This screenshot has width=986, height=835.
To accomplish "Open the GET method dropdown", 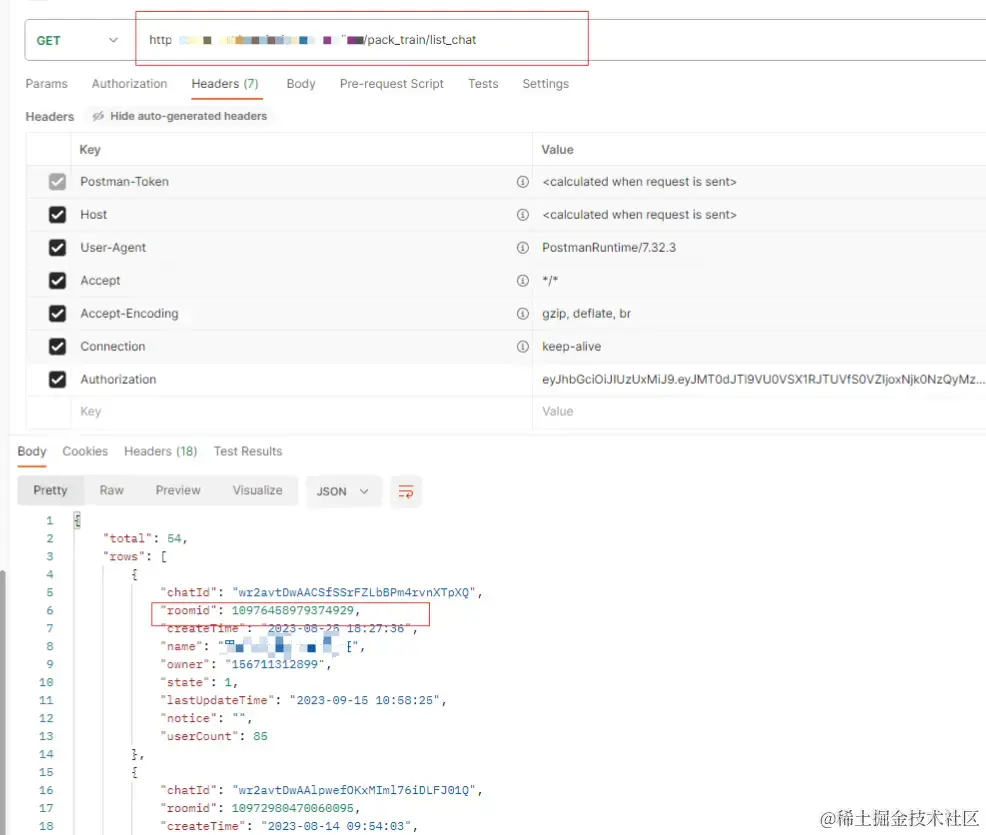I will [77, 40].
